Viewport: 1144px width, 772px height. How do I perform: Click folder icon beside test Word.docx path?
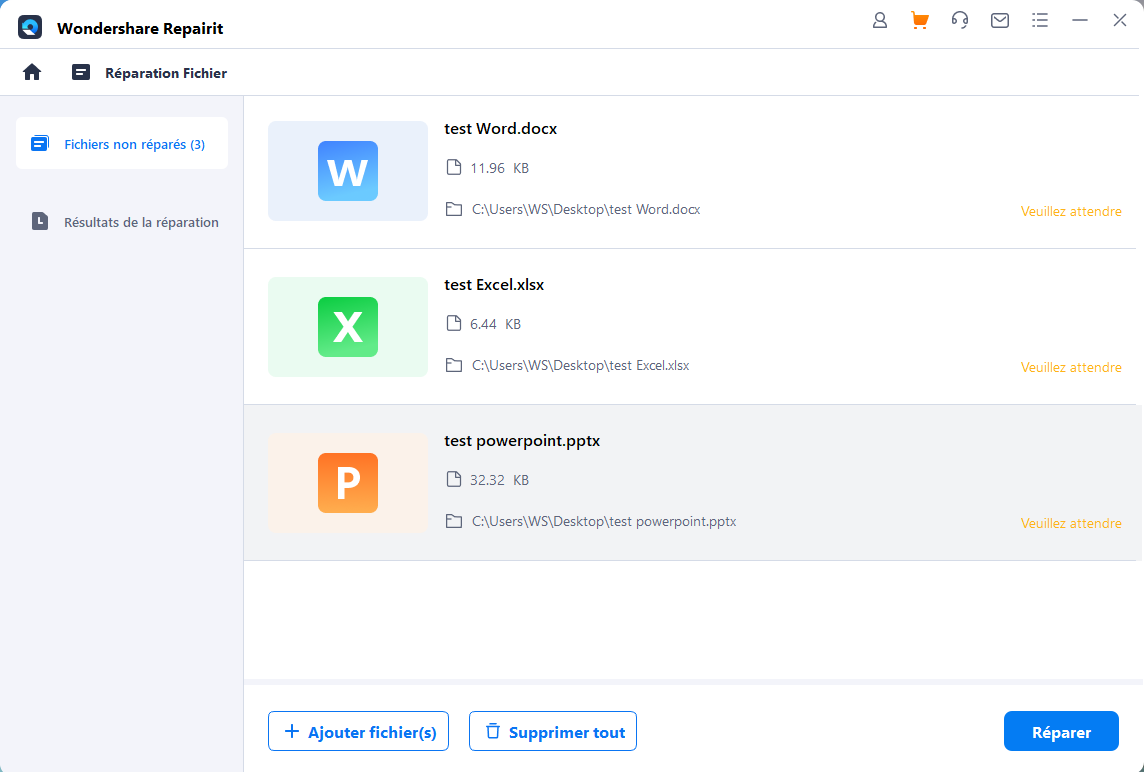pyautogui.click(x=454, y=209)
